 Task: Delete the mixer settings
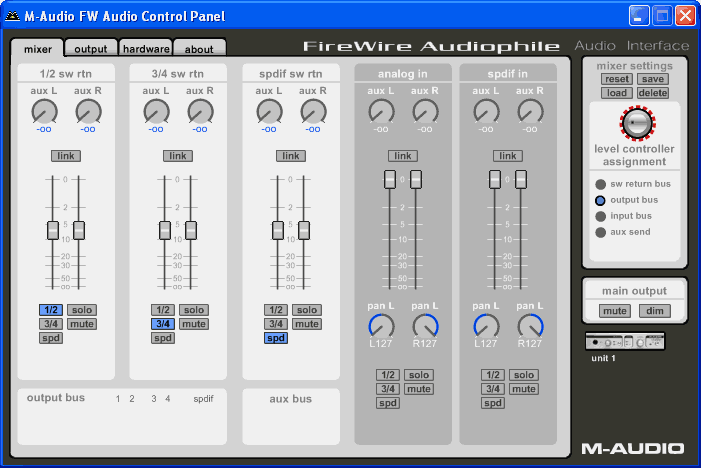[x=653, y=93]
